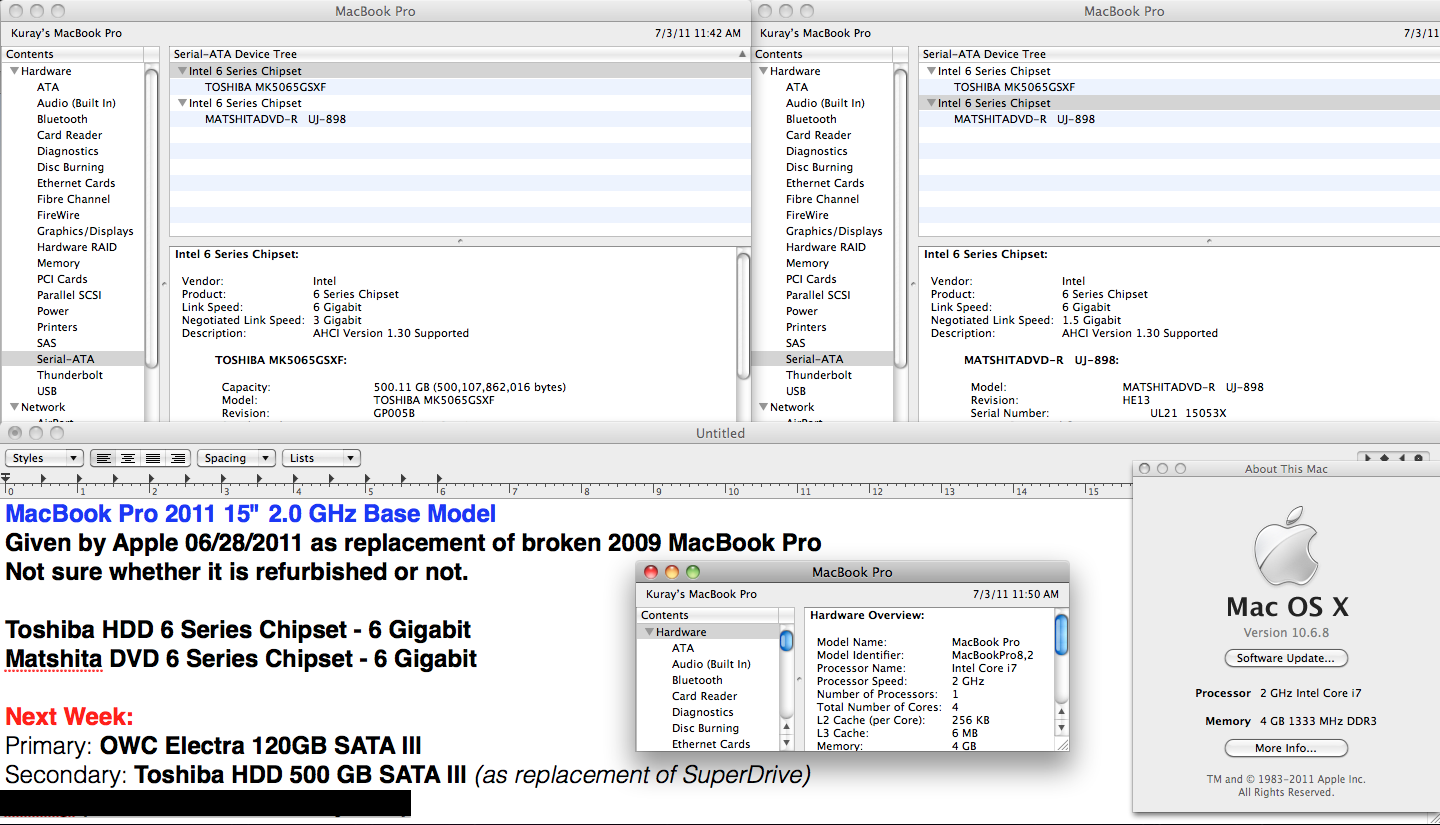1440x825 pixels.
Task: Click the center alignment icon
Action: (x=128, y=458)
